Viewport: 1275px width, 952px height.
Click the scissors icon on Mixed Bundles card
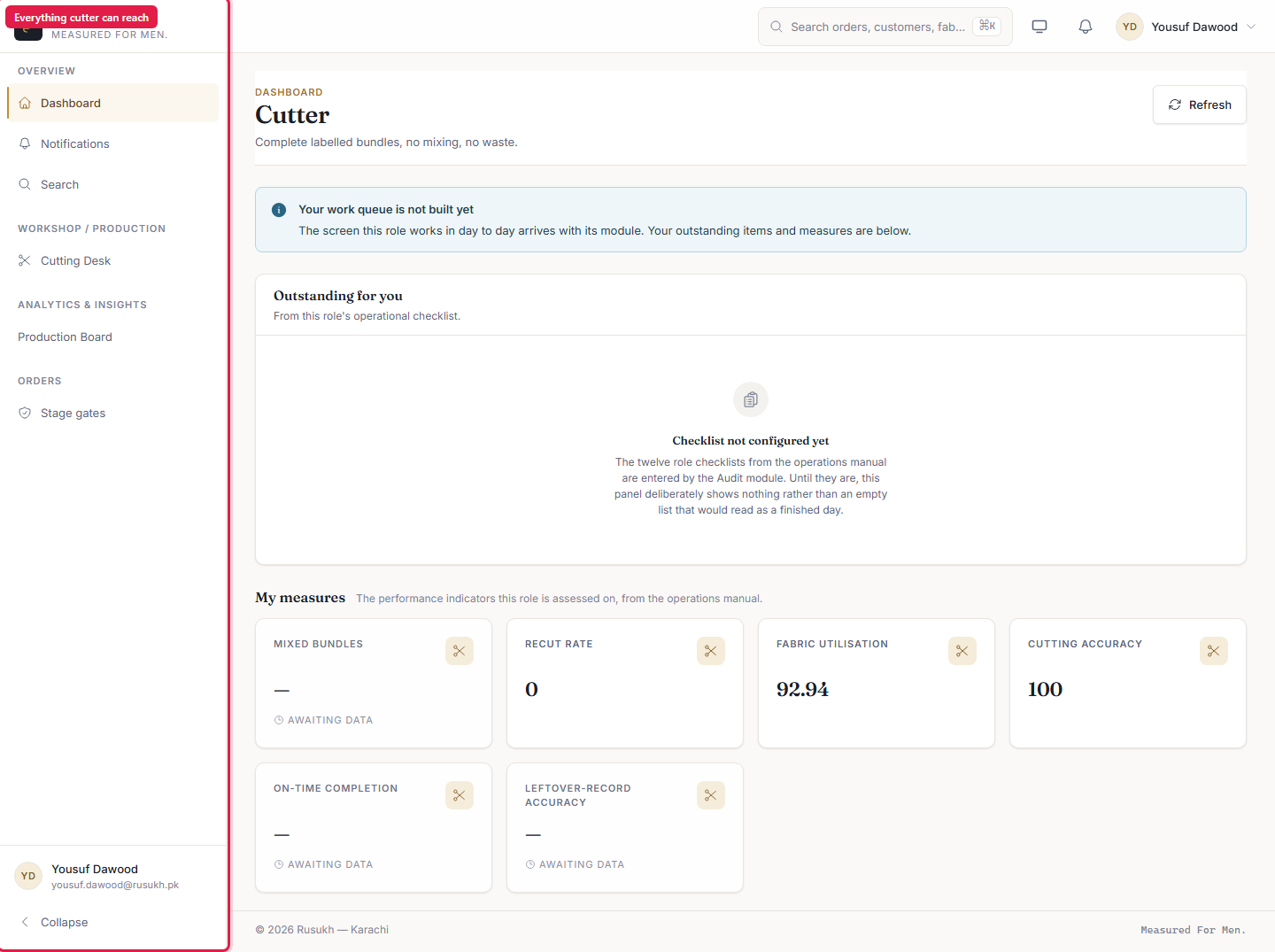coord(460,651)
